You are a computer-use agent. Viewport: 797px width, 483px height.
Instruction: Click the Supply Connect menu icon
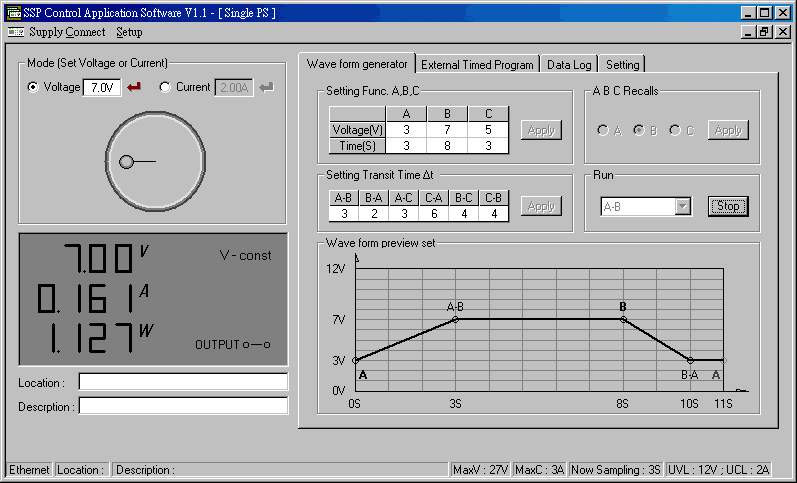pos(16,32)
